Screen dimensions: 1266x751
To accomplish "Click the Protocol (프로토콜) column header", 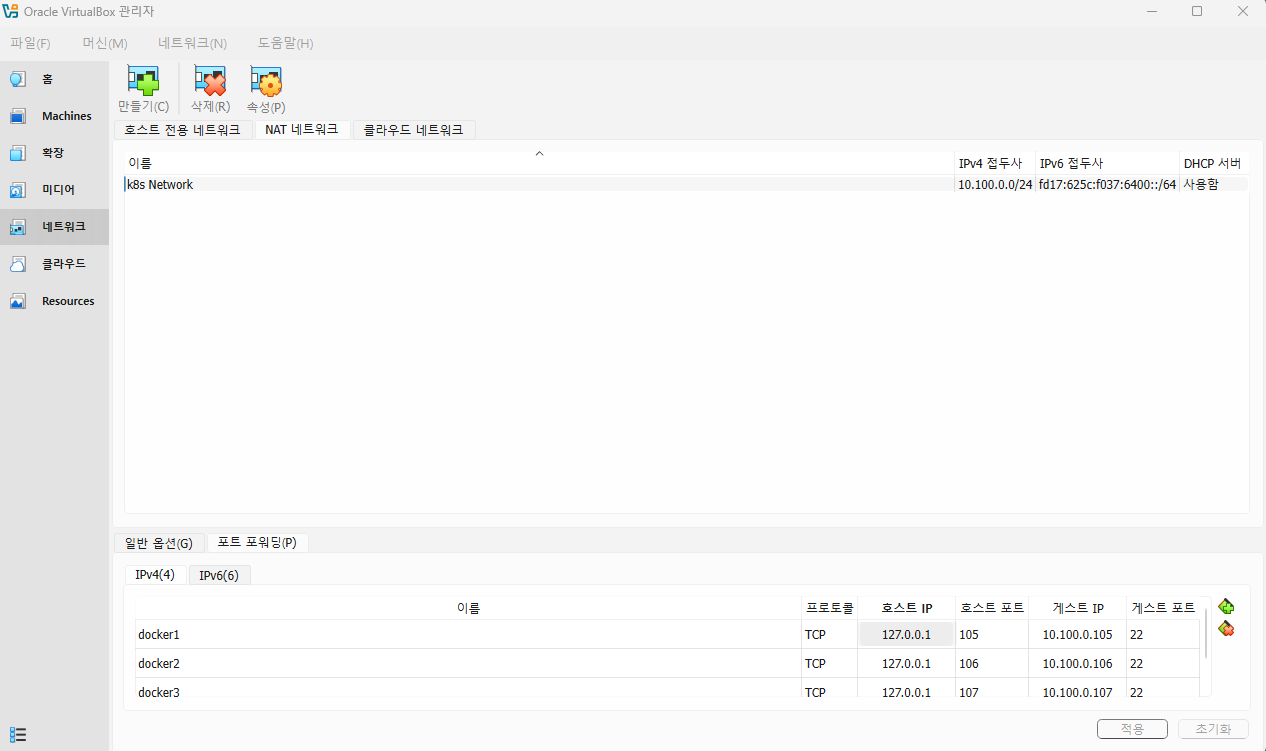I will pyautogui.click(x=829, y=608).
